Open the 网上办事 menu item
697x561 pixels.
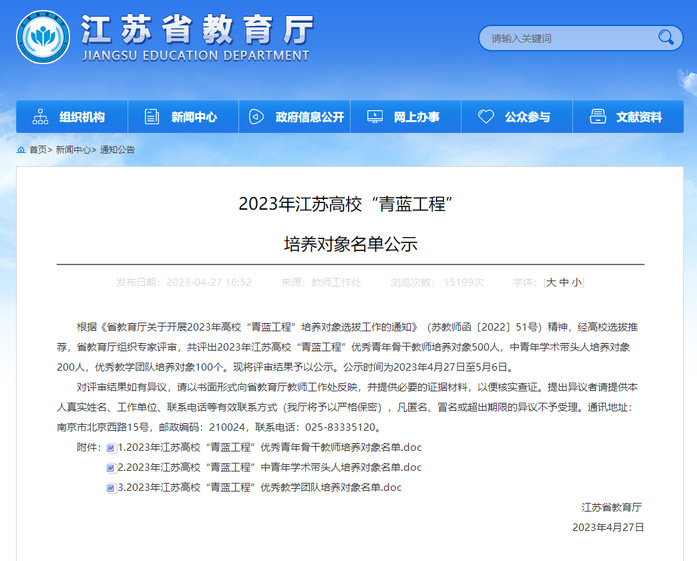click(416, 117)
